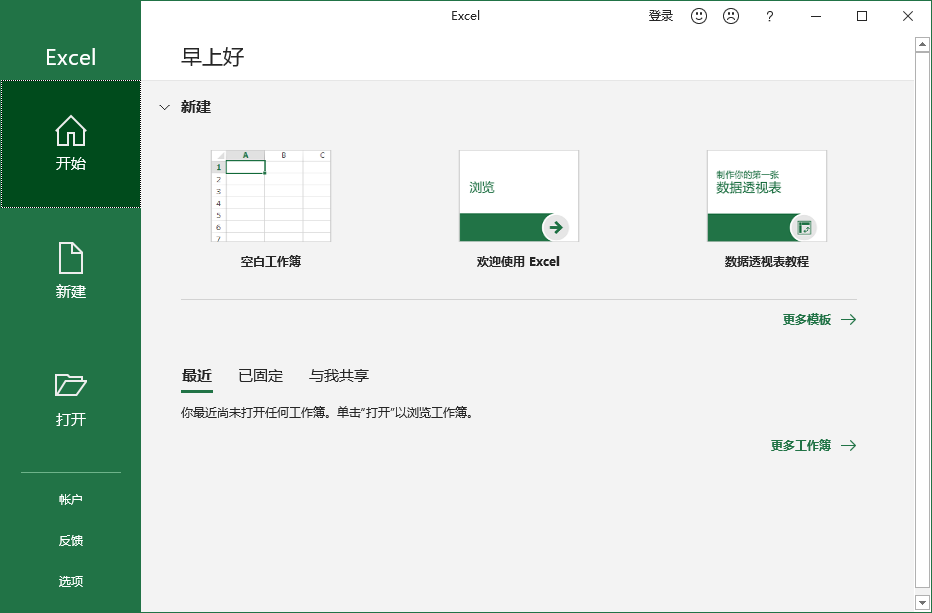Minimize the Excel window

[x=816, y=17]
